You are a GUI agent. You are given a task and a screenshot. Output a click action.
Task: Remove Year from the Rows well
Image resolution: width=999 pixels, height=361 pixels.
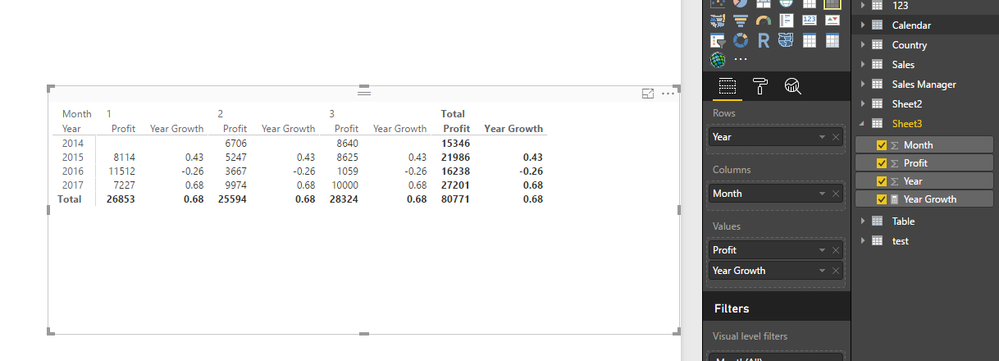[x=836, y=137]
